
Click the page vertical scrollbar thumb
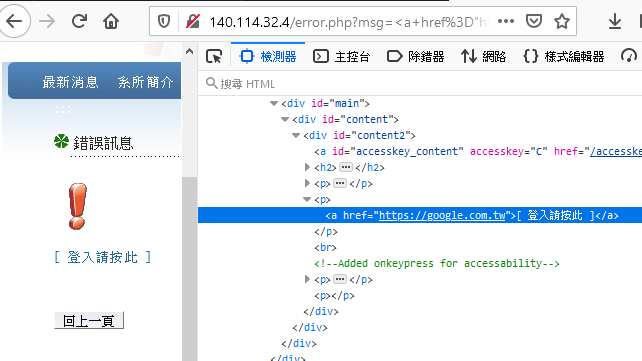pos(189,269)
